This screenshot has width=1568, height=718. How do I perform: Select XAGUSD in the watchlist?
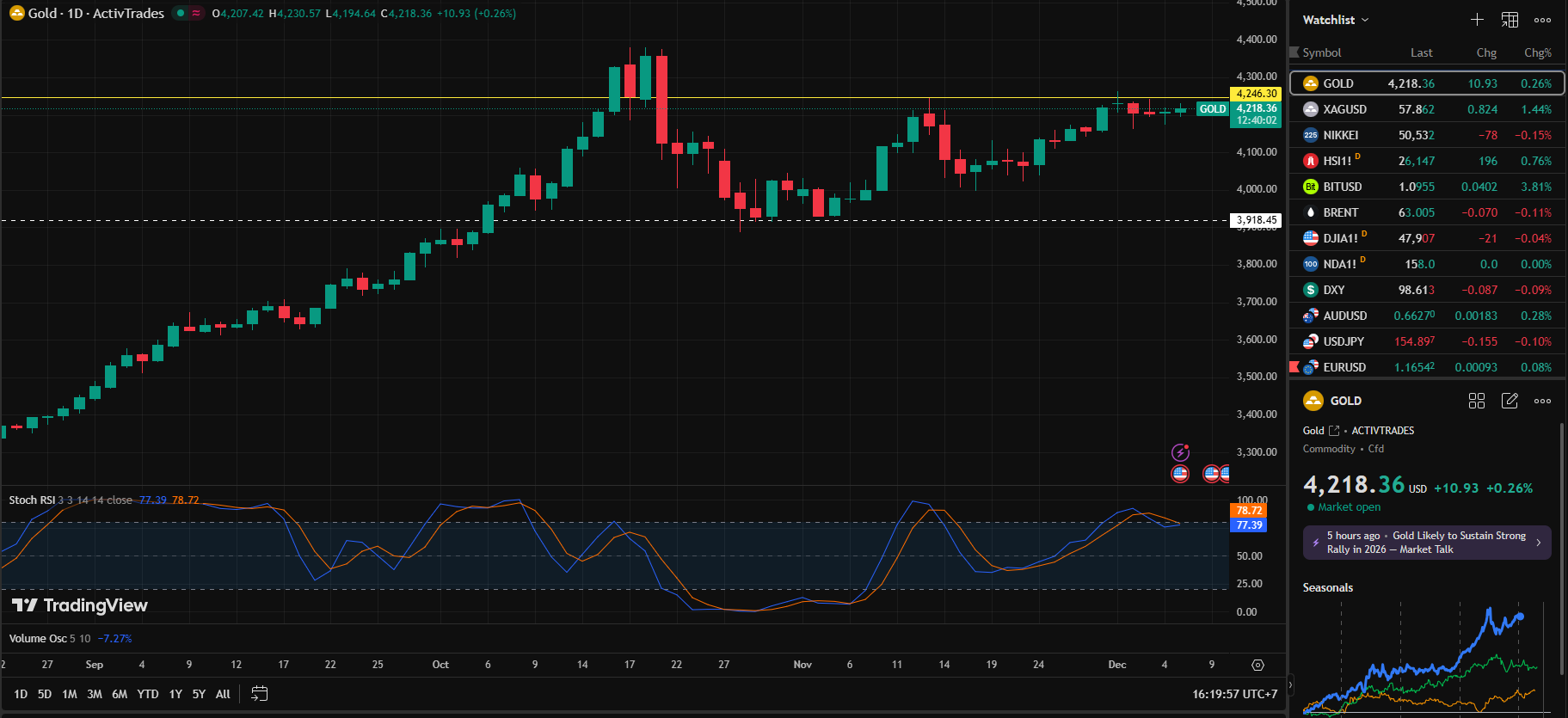1344,109
